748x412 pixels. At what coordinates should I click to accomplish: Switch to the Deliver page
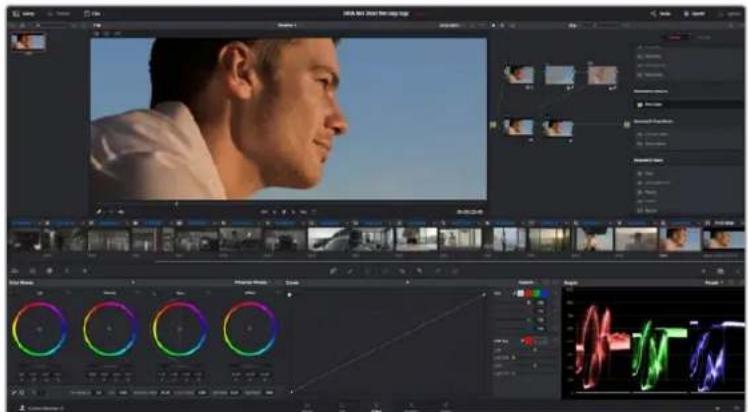pyautogui.click(x=445, y=406)
